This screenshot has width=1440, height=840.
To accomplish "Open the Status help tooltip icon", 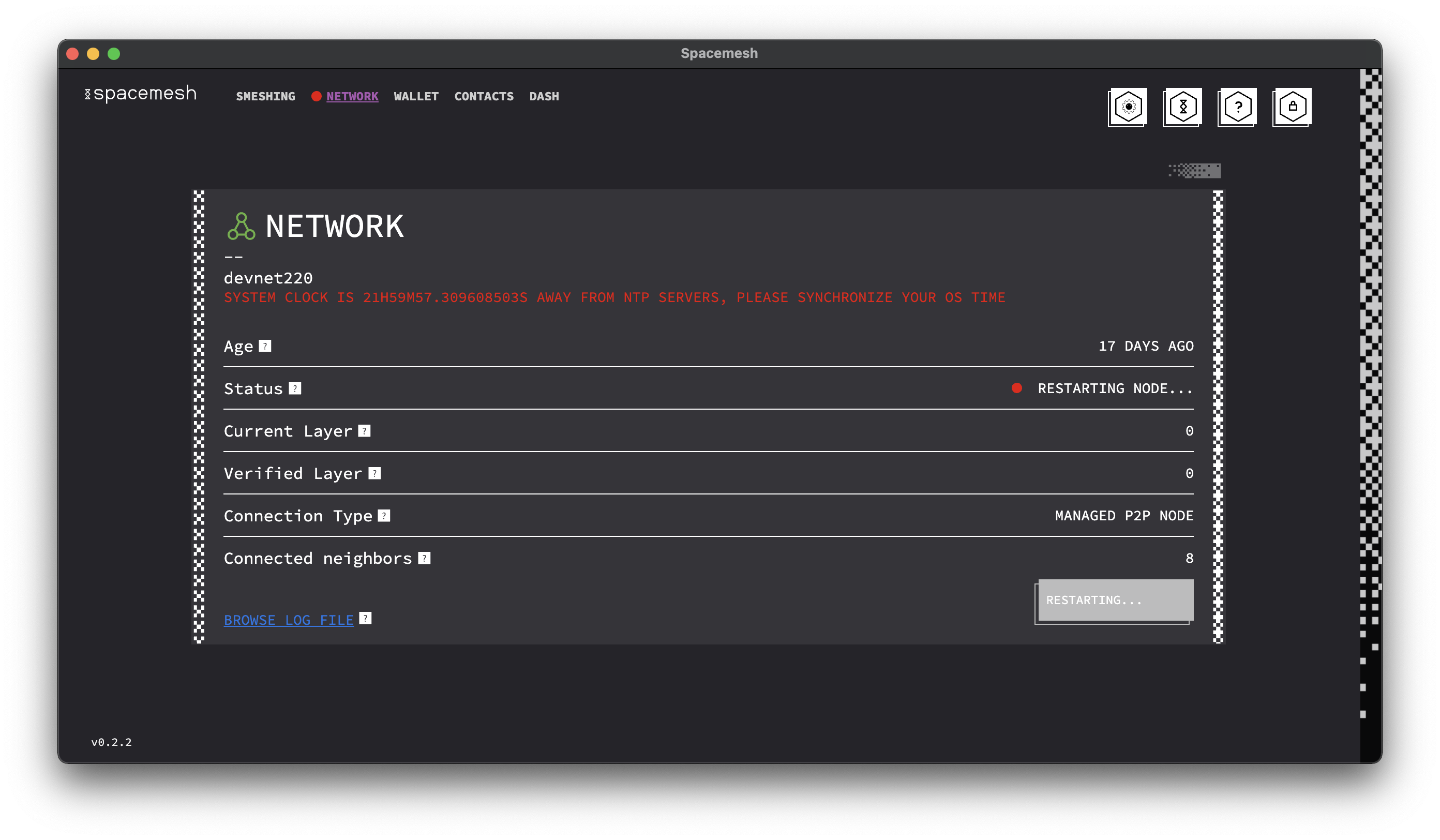I will click(x=295, y=388).
